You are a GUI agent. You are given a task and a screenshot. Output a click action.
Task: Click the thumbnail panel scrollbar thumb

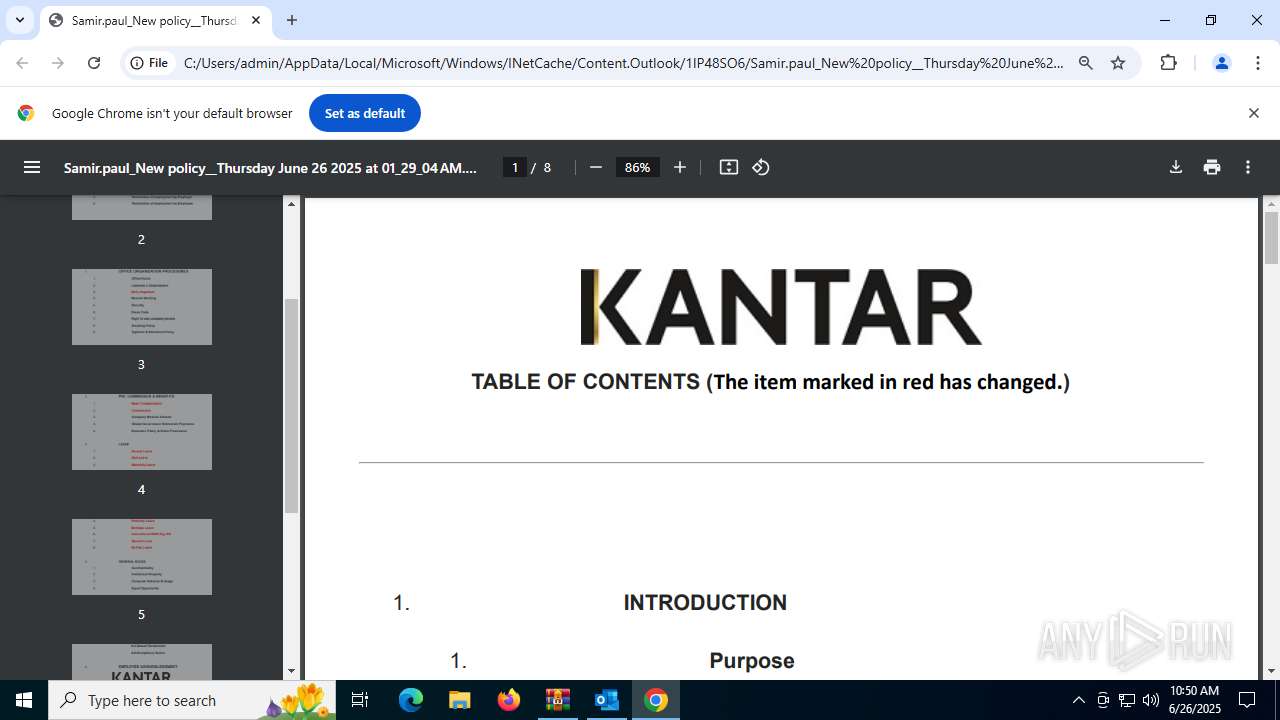(292, 405)
